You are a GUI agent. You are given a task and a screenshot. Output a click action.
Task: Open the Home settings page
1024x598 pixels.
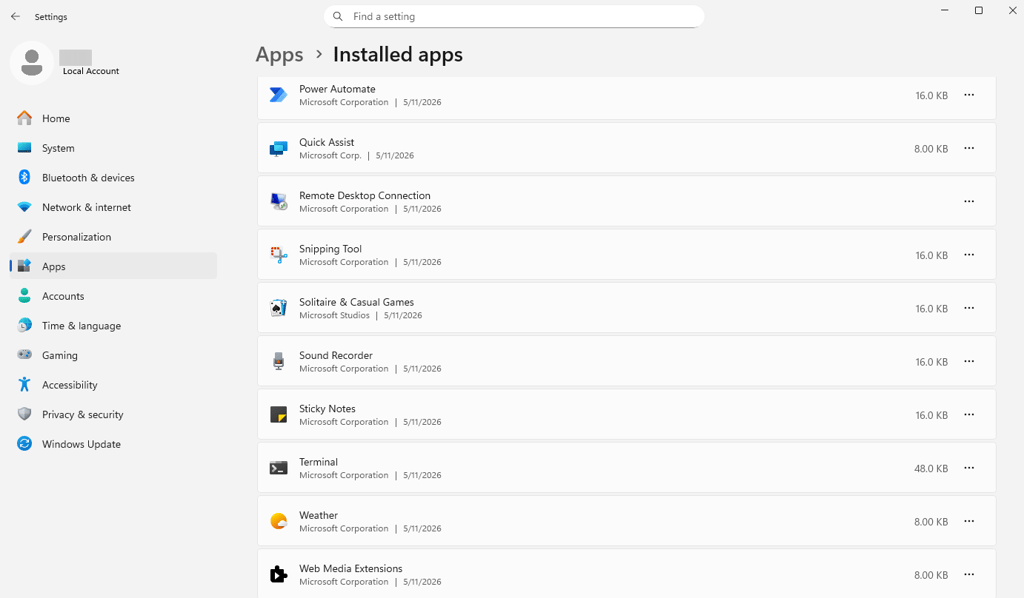pyautogui.click(x=113, y=118)
